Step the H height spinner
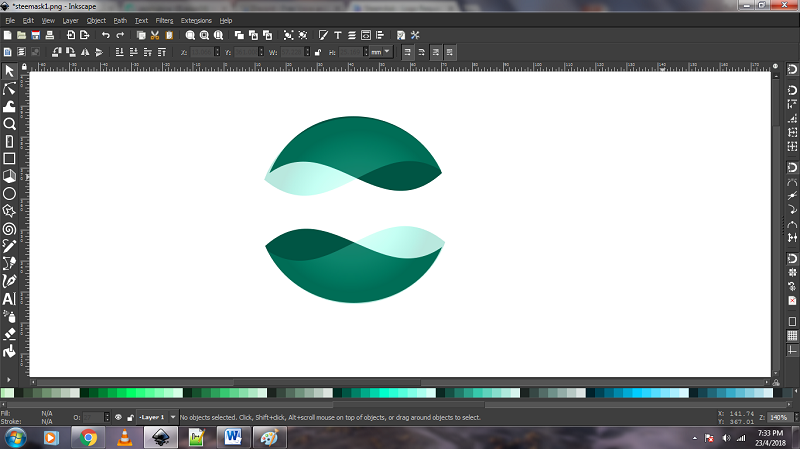This screenshot has height=449, width=800. coord(365,52)
